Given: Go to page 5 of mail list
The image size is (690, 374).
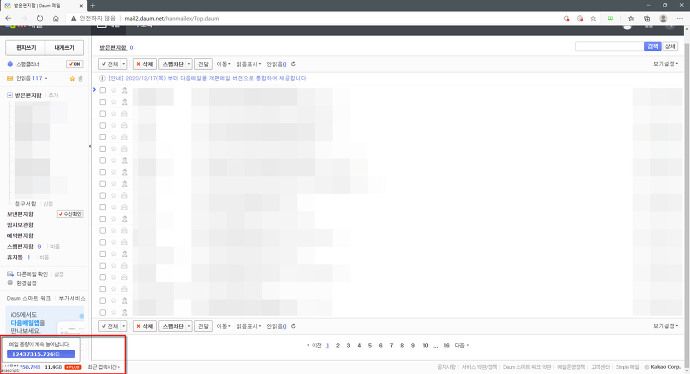Looking at the screenshot, I should click(370, 345).
